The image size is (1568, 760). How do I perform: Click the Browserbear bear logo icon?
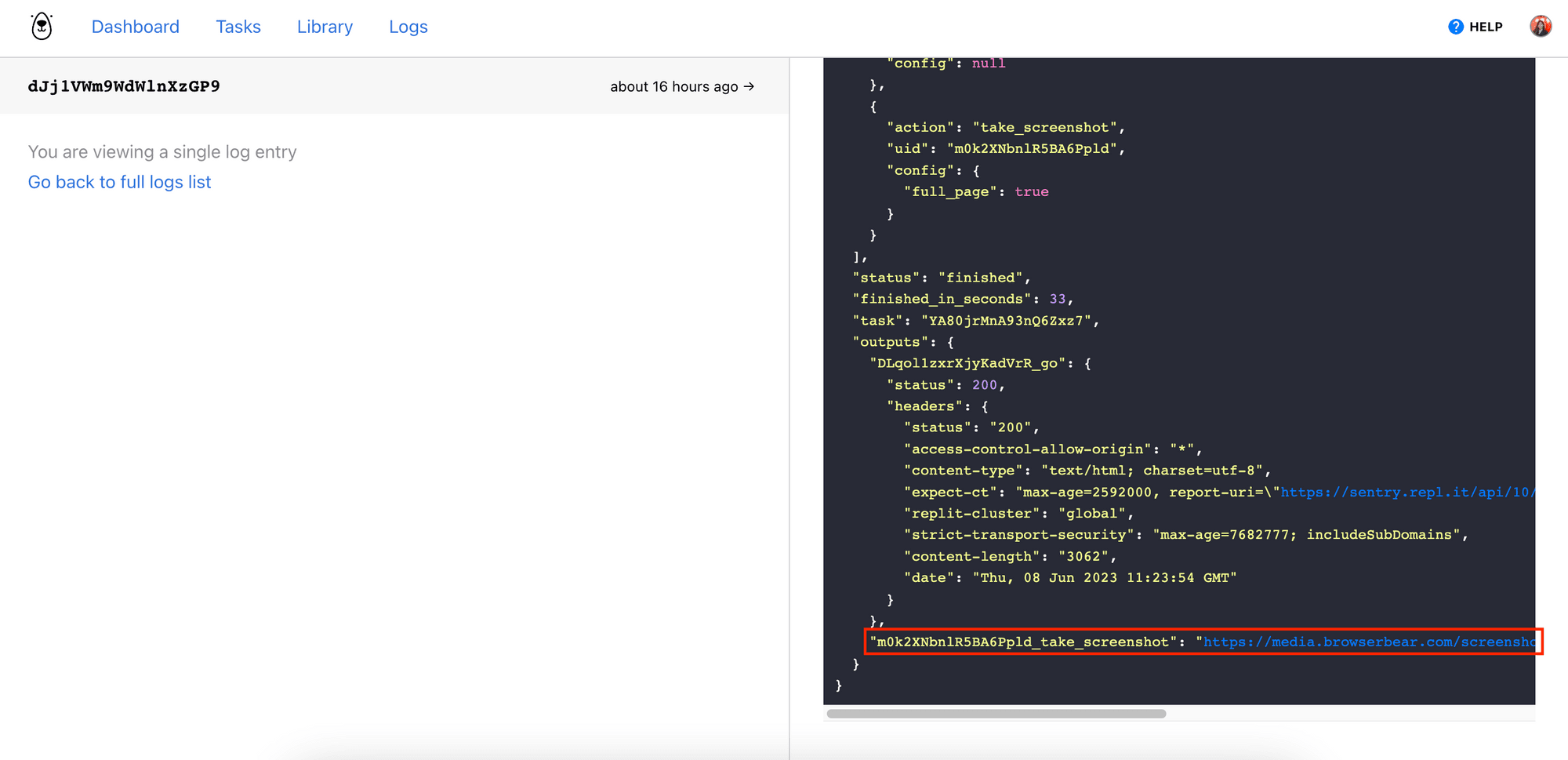[x=41, y=26]
